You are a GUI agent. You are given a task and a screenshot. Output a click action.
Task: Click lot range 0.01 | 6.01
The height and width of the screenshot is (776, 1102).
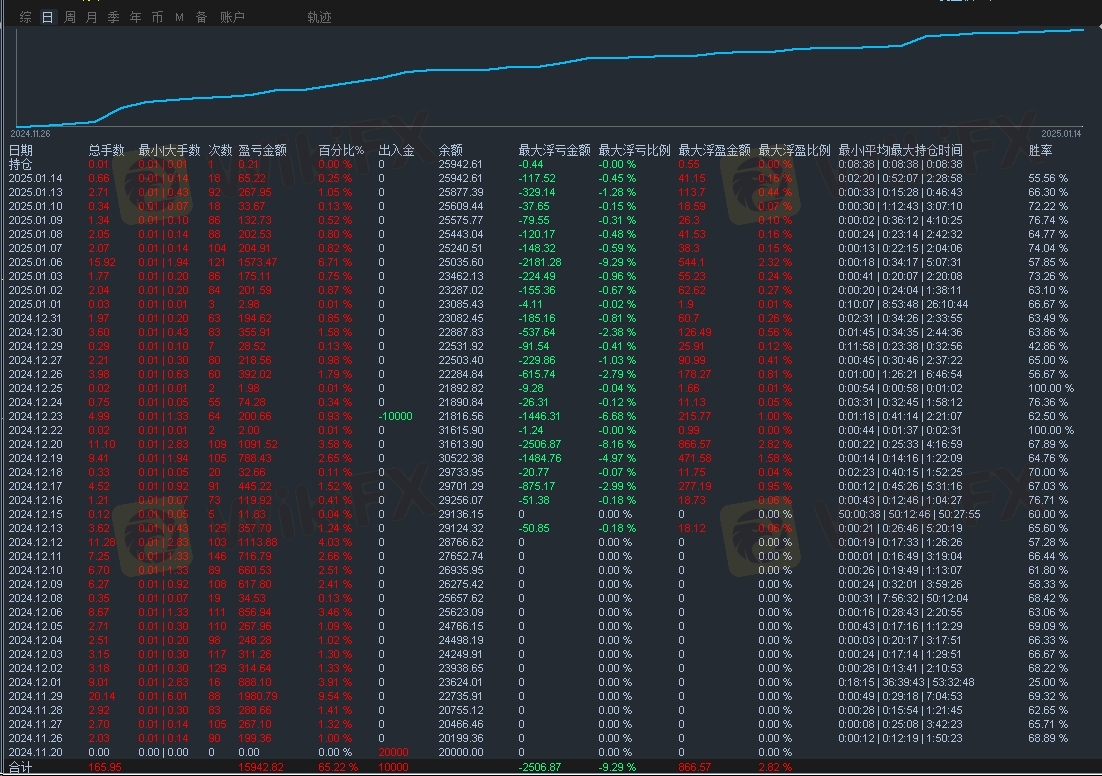[163, 696]
